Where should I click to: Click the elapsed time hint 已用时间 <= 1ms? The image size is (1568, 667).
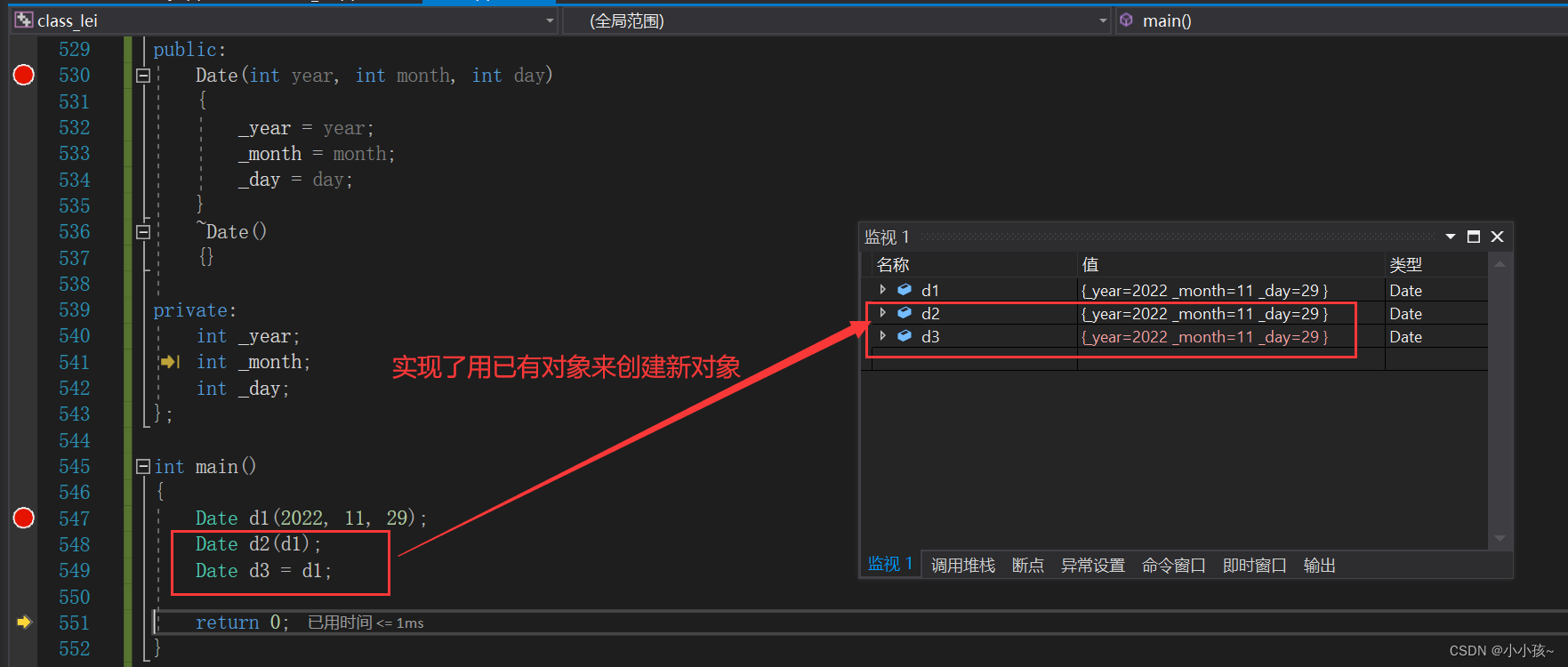click(x=366, y=623)
